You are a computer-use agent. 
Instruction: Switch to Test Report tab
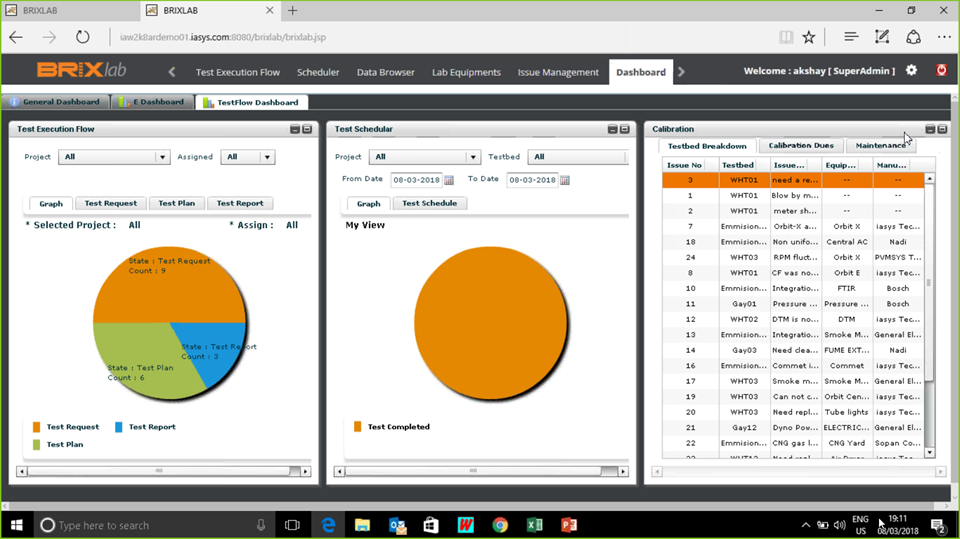(x=240, y=203)
